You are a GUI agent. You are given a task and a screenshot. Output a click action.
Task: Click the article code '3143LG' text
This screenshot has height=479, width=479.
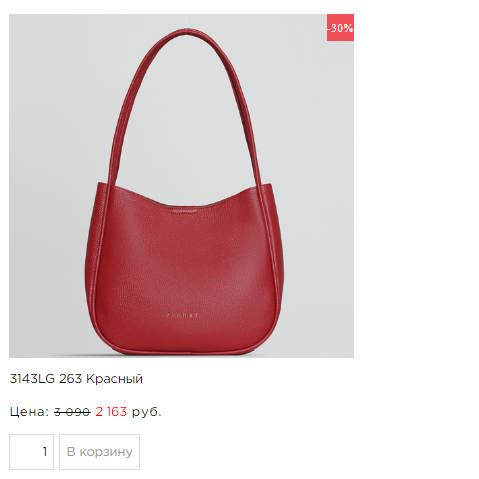pyautogui.click(x=32, y=379)
